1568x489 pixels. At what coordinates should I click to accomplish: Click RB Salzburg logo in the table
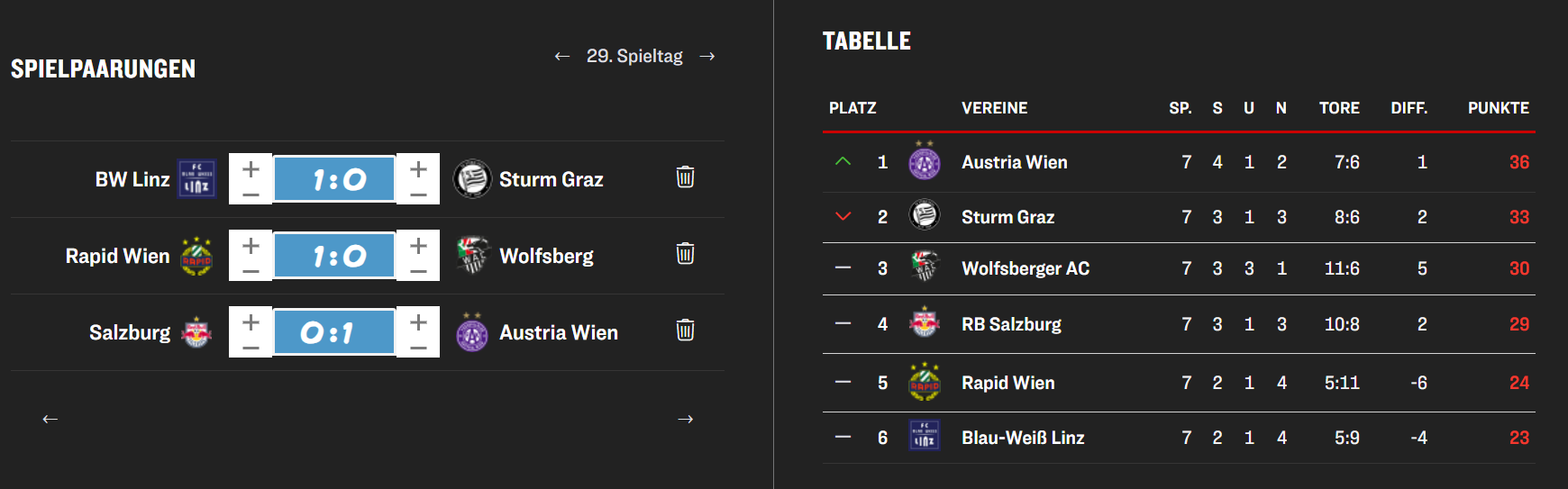[x=924, y=323]
